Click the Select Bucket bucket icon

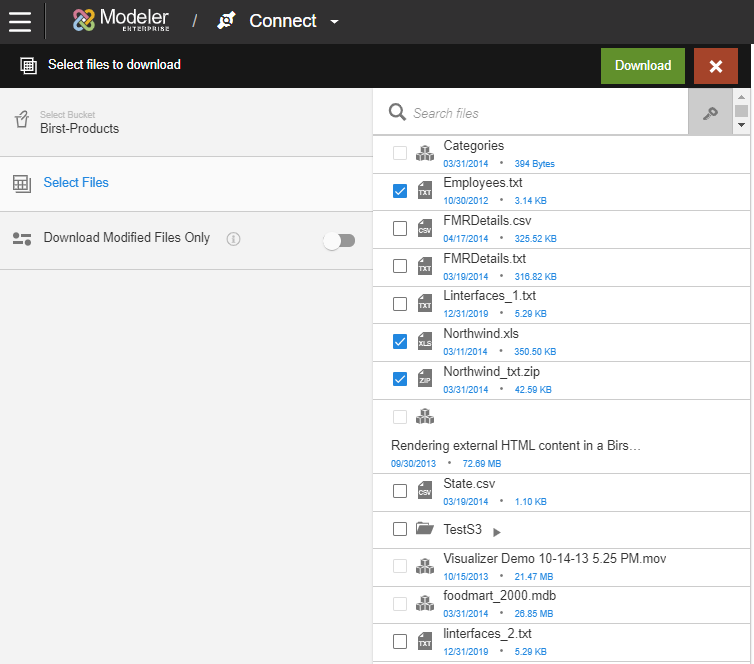coord(21,121)
